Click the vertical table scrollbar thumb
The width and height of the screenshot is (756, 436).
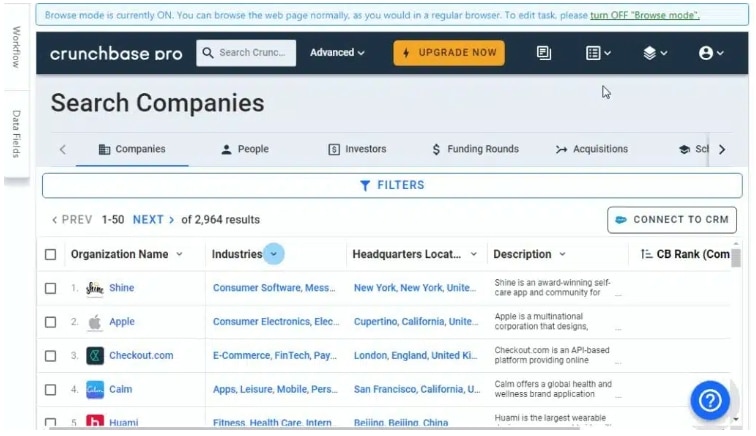(735, 258)
